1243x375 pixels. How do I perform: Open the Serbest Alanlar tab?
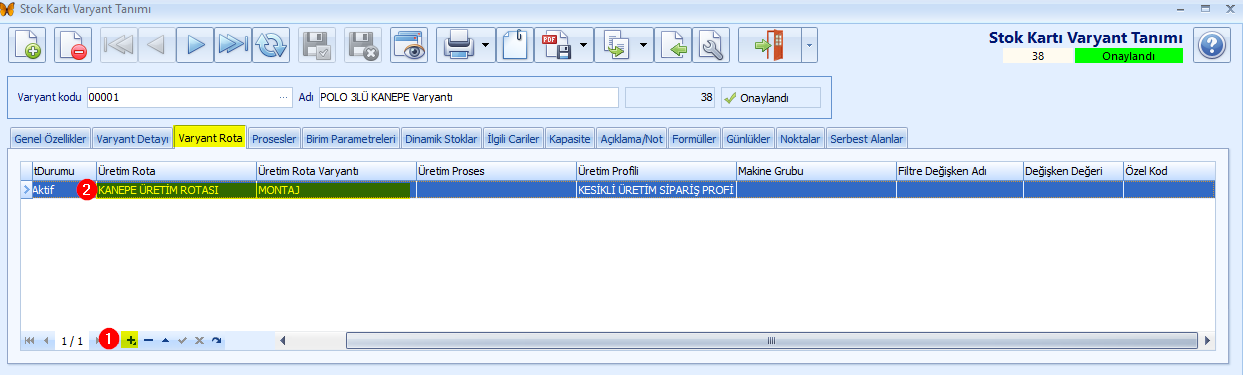tap(867, 139)
